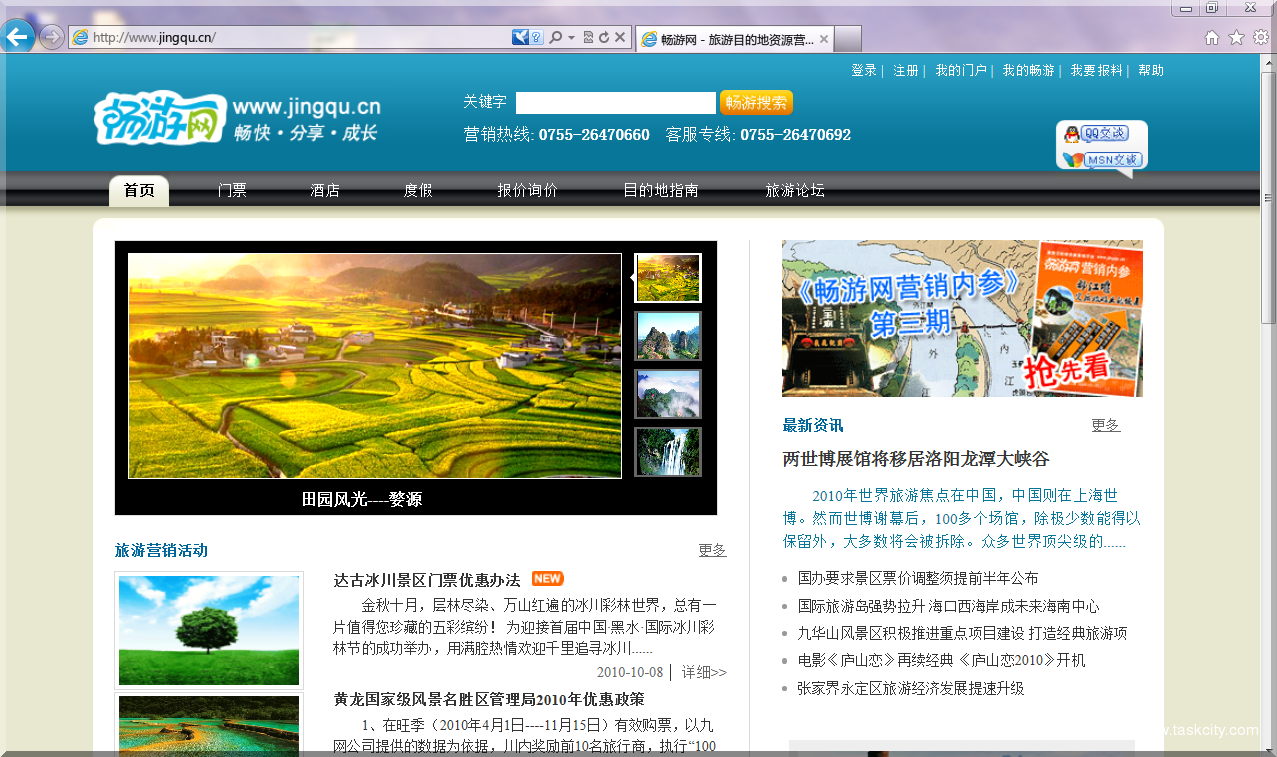Open 更多 beside 最新资讯
This screenshot has height=757, width=1277.
pyautogui.click(x=1106, y=425)
